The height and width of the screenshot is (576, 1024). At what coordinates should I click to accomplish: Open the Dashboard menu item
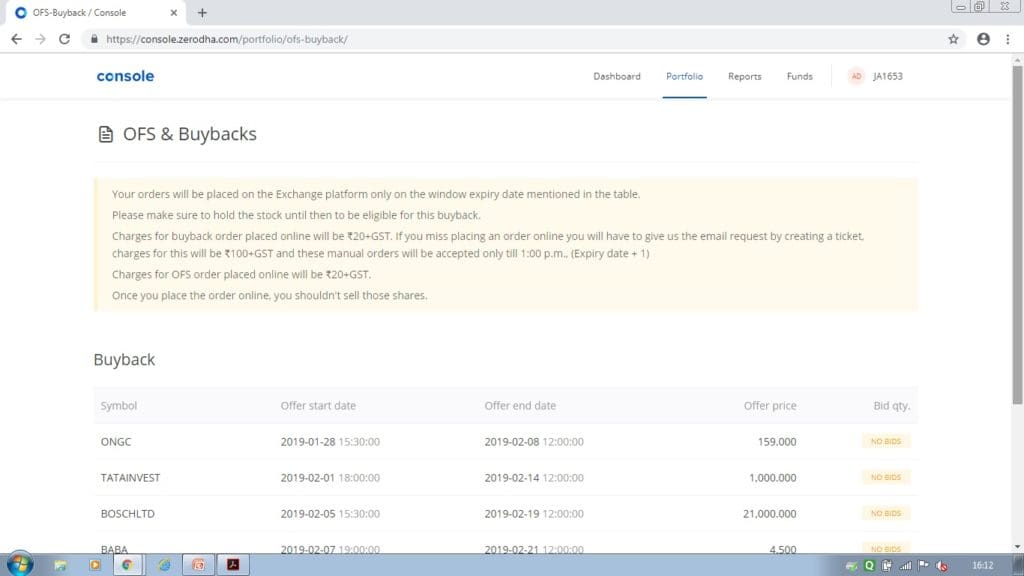click(x=617, y=76)
